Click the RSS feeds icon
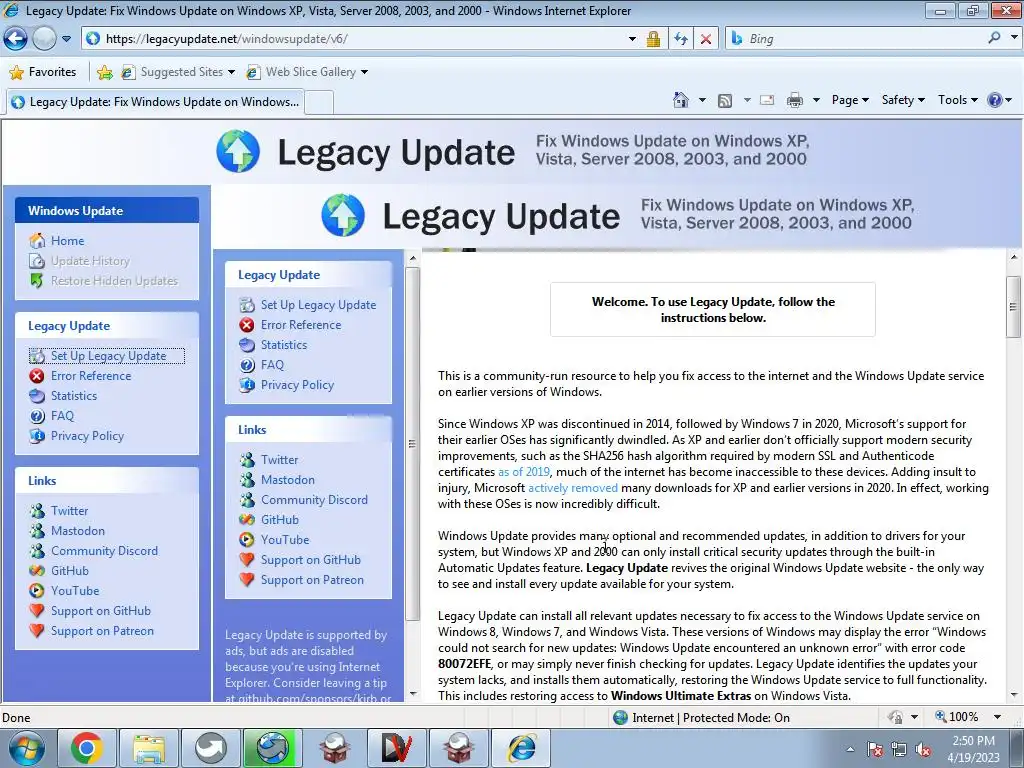1024x768 pixels. tap(725, 100)
